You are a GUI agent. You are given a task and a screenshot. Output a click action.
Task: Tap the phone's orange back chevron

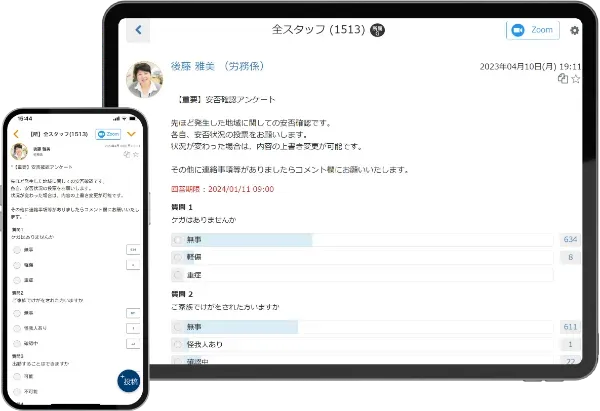[16, 134]
